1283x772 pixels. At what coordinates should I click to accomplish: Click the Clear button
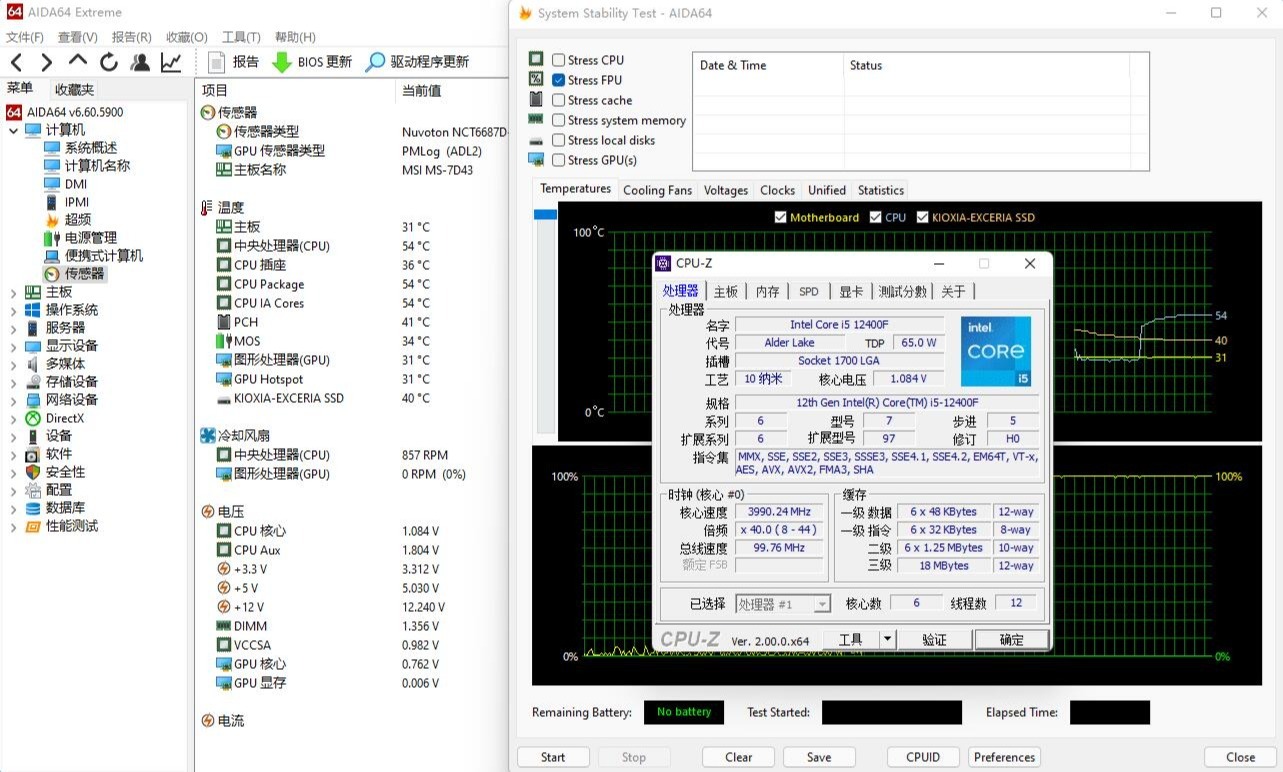coord(739,757)
